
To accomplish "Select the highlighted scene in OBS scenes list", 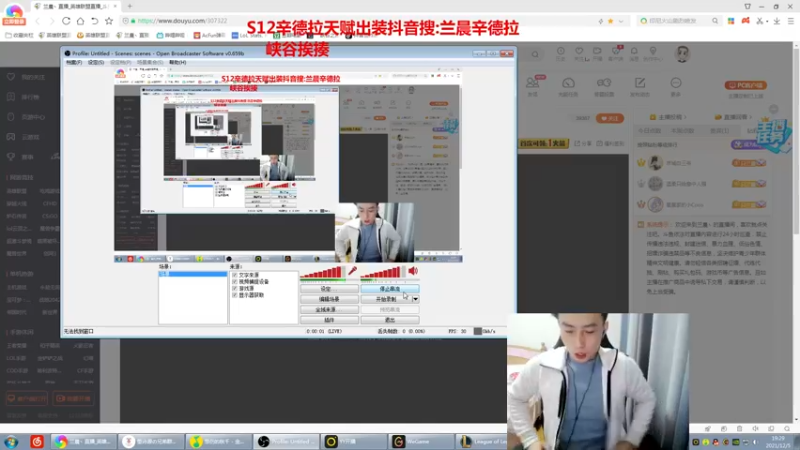I will click(193, 274).
